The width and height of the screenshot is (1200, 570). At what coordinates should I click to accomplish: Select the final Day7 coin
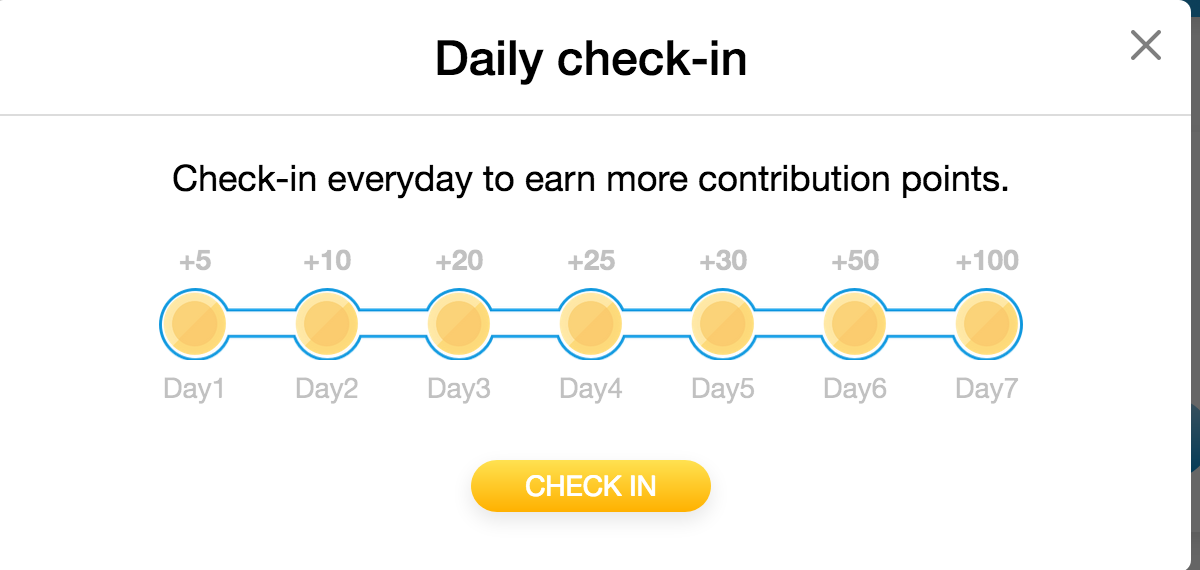coord(986,324)
